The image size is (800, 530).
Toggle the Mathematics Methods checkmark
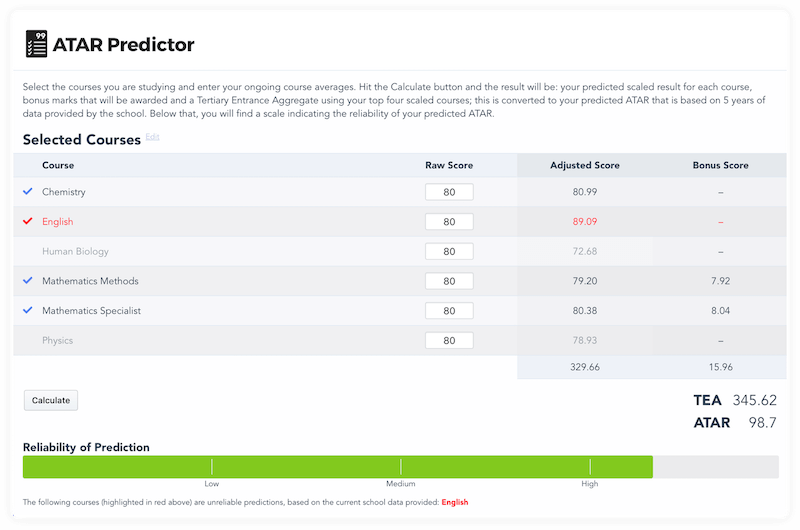[x=28, y=281]
